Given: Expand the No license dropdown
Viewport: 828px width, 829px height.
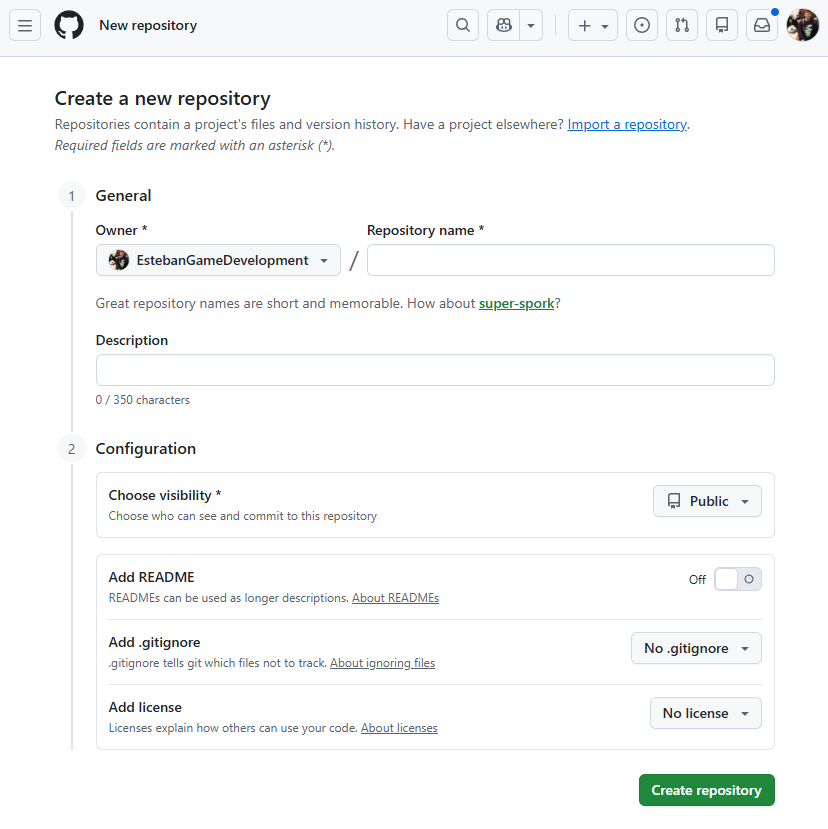Looking at the screenshot, I should coord(705,713).
